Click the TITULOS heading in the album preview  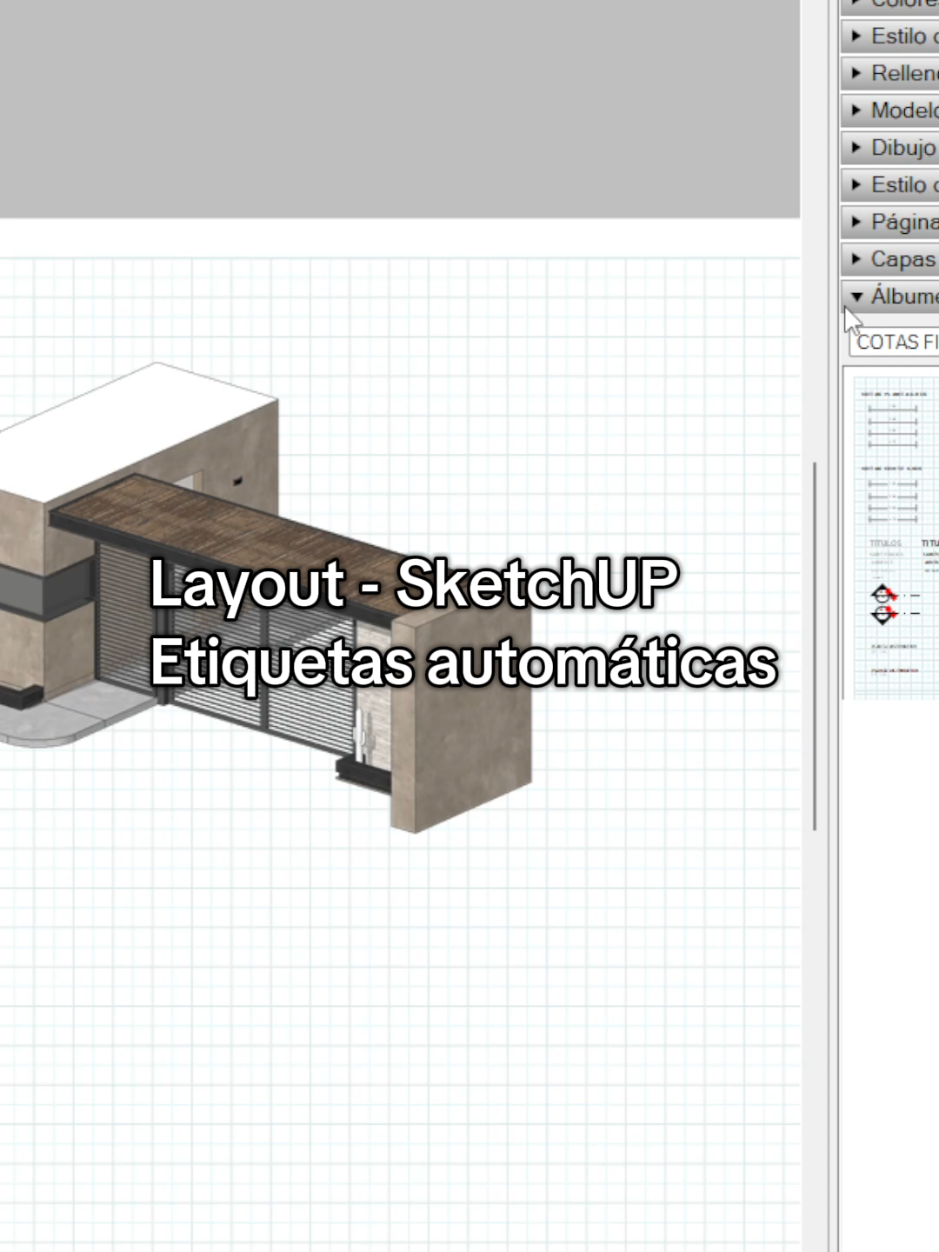pos(885,544)
